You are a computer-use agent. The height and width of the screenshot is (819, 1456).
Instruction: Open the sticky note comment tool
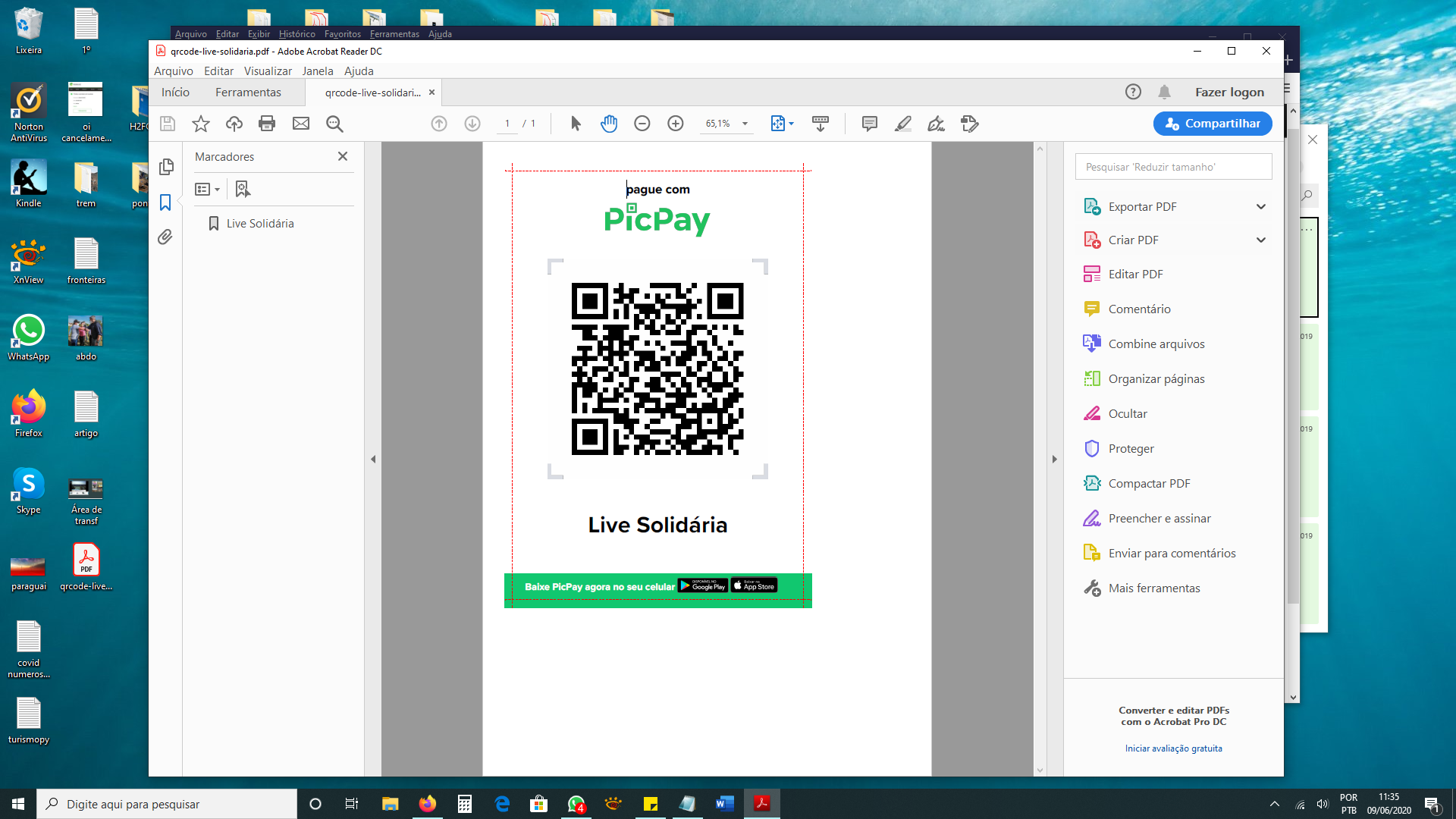tap(870, 124)
